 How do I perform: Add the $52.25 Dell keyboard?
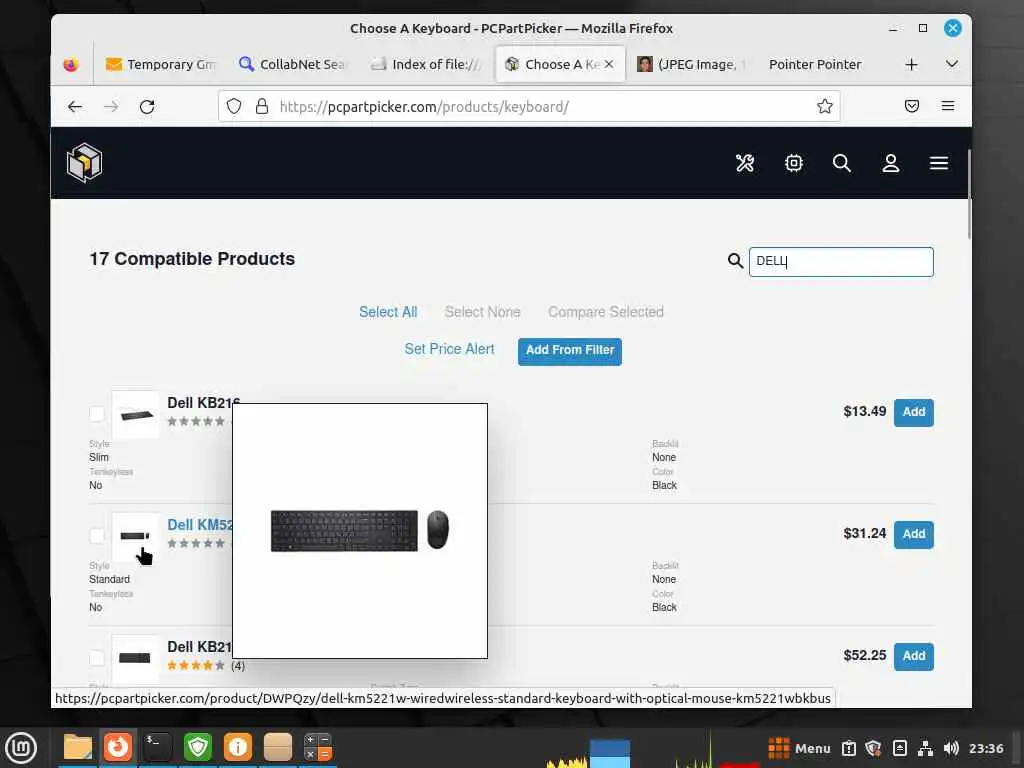[914, 656]
